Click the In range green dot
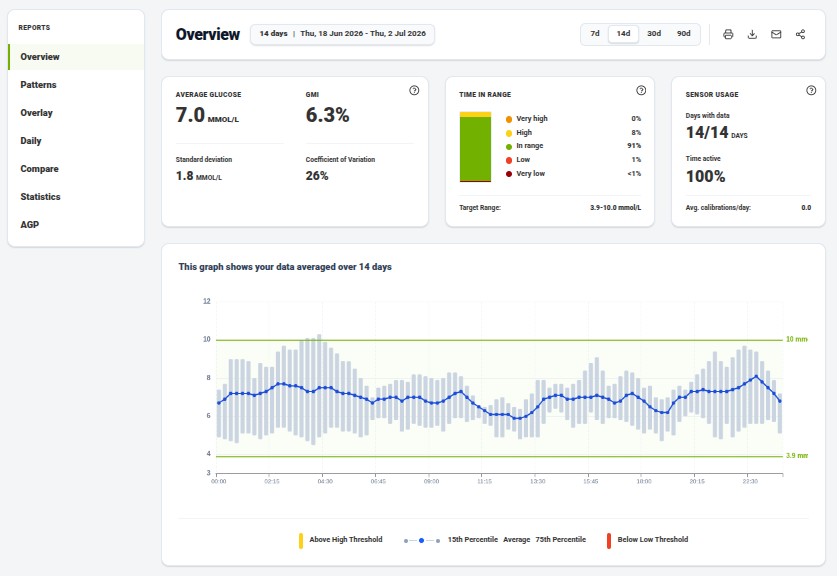Viewport: 837px width, 576px height. [509, 146]
